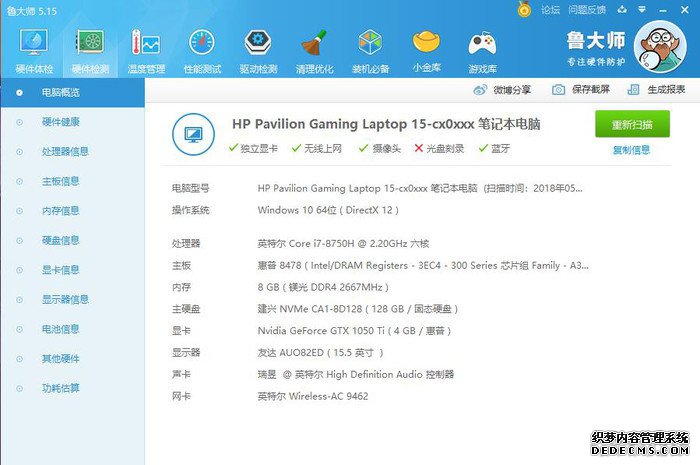Launch 性能测试 performance test icon
The width and height of the screenshot is (700, 465).
point(202,50)
